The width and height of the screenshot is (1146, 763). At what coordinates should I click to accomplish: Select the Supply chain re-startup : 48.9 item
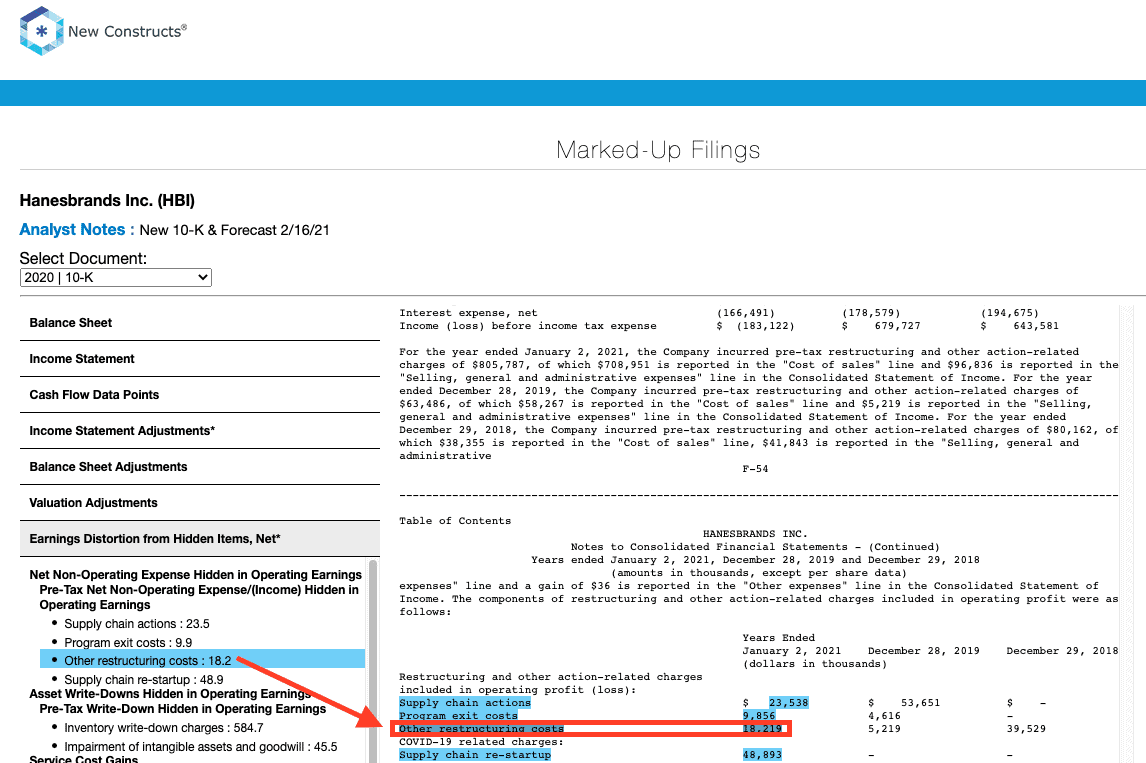click(x=144, y=680)
